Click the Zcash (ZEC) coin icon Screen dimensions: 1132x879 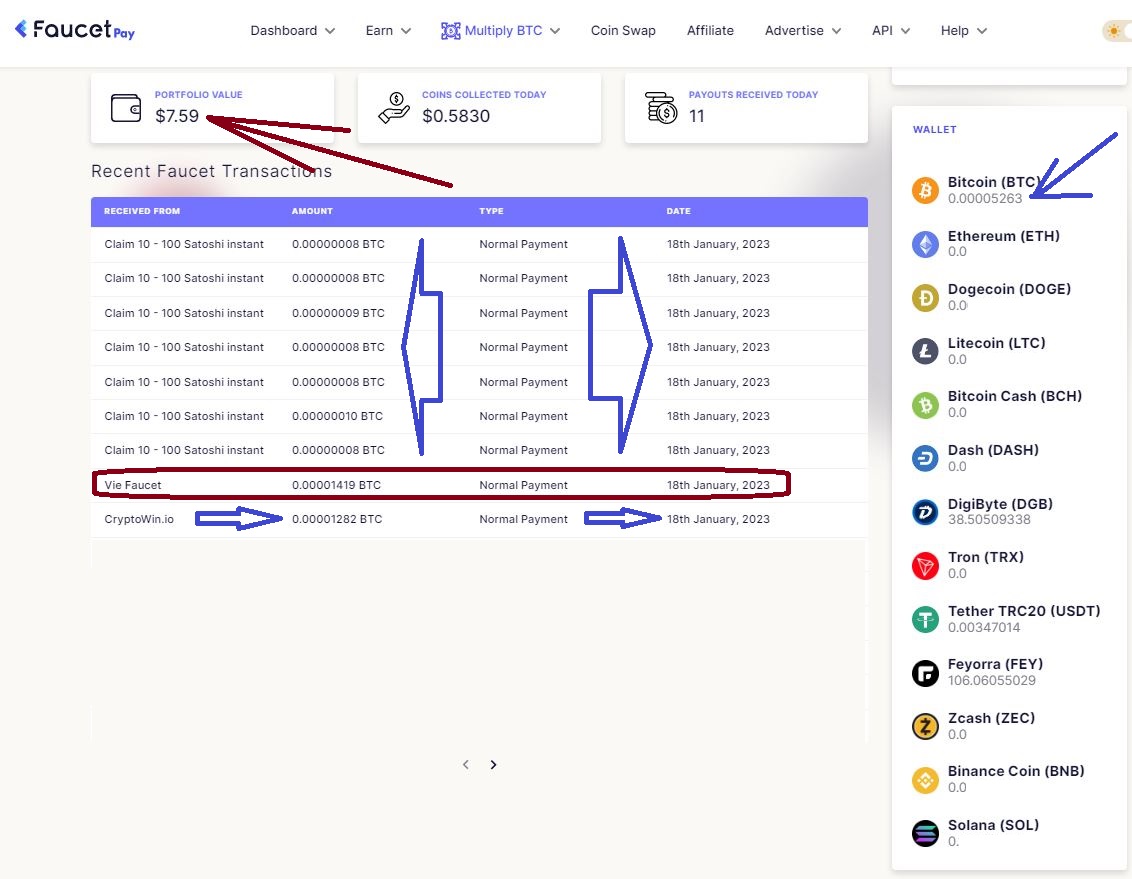pyautogui.click(x=925, y=726)
